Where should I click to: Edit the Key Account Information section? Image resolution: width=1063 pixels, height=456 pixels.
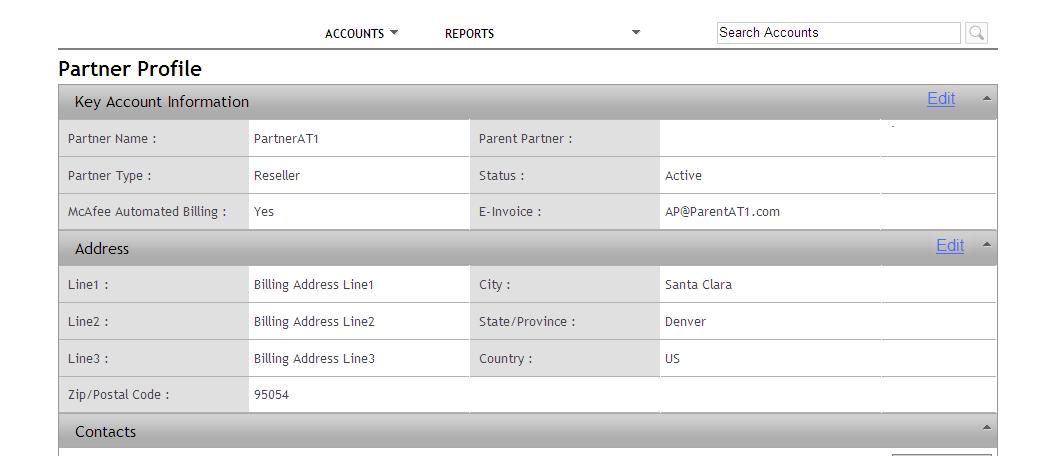point(941,99)
